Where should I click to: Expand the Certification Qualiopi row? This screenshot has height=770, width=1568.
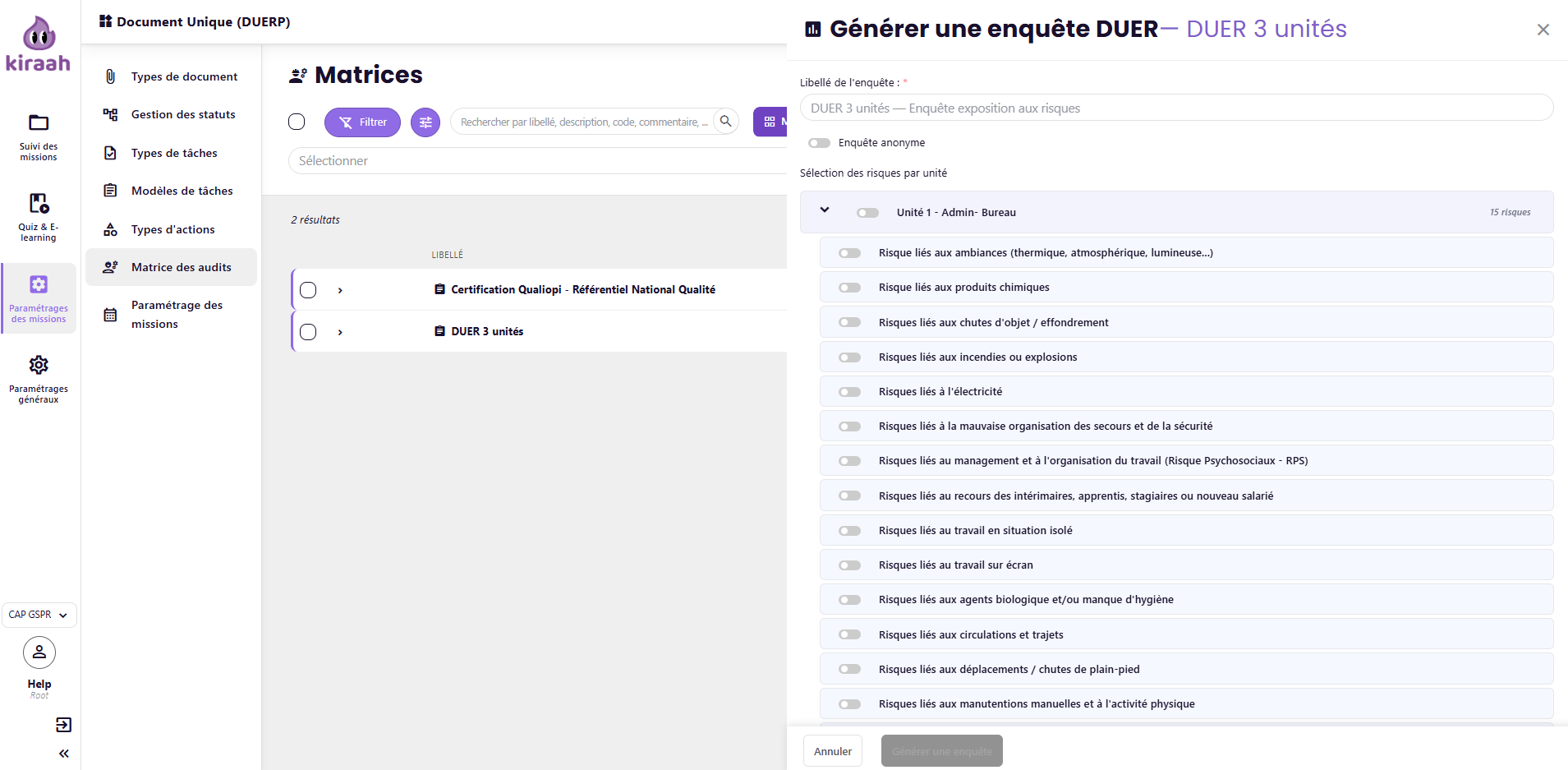(x=340, y=290)
